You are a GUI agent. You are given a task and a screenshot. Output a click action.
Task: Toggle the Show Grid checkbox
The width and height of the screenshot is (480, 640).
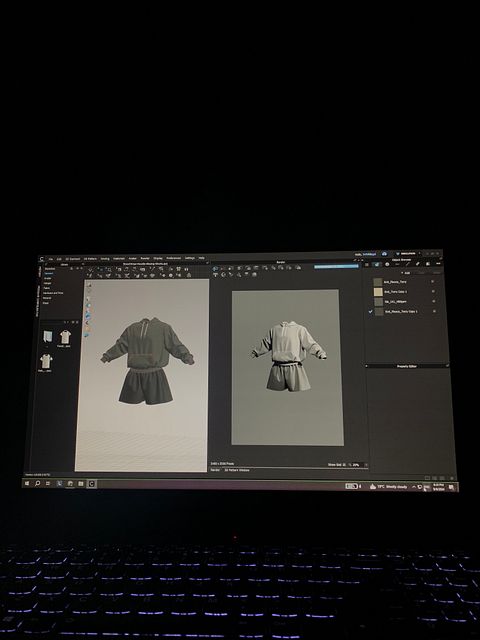344,464
